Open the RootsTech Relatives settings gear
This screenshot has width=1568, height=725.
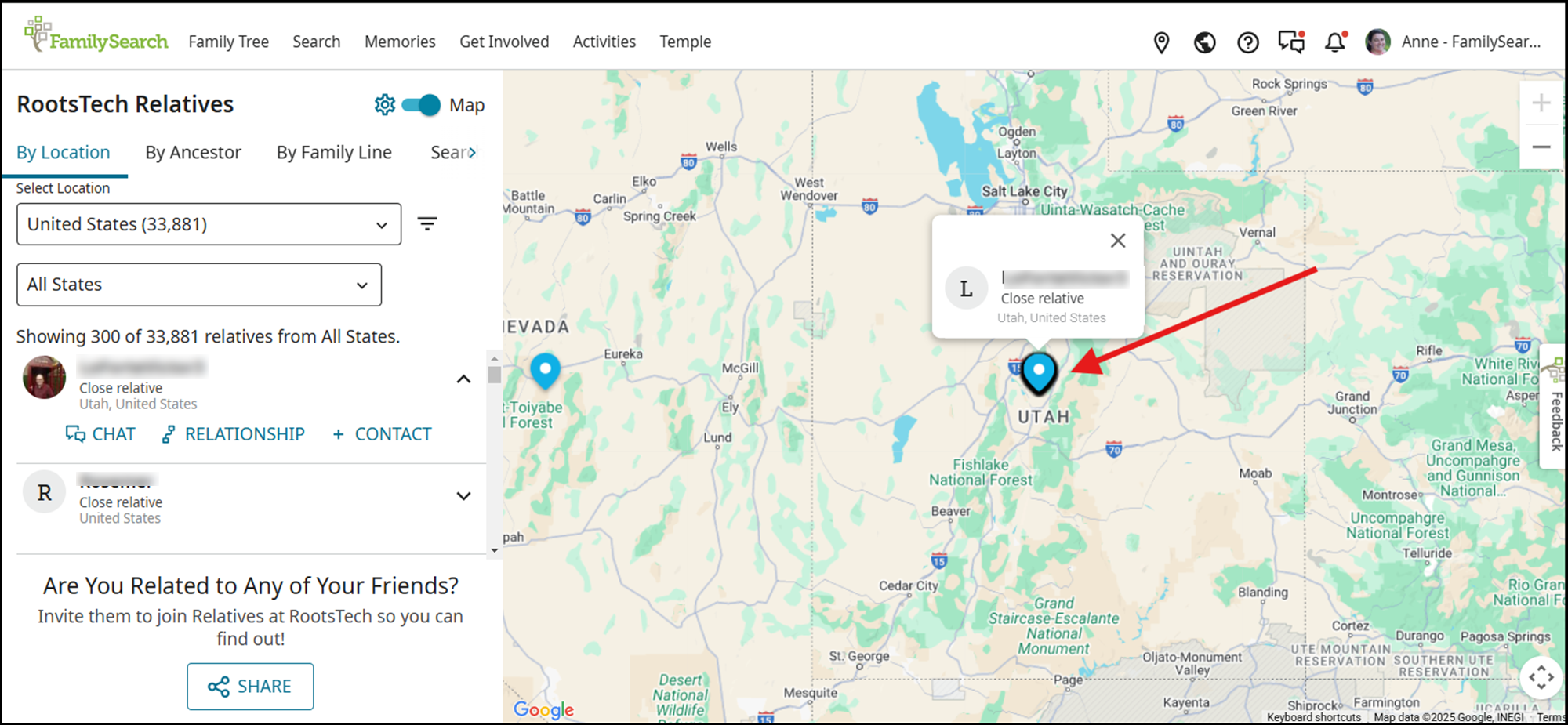(x=384, y=104)
